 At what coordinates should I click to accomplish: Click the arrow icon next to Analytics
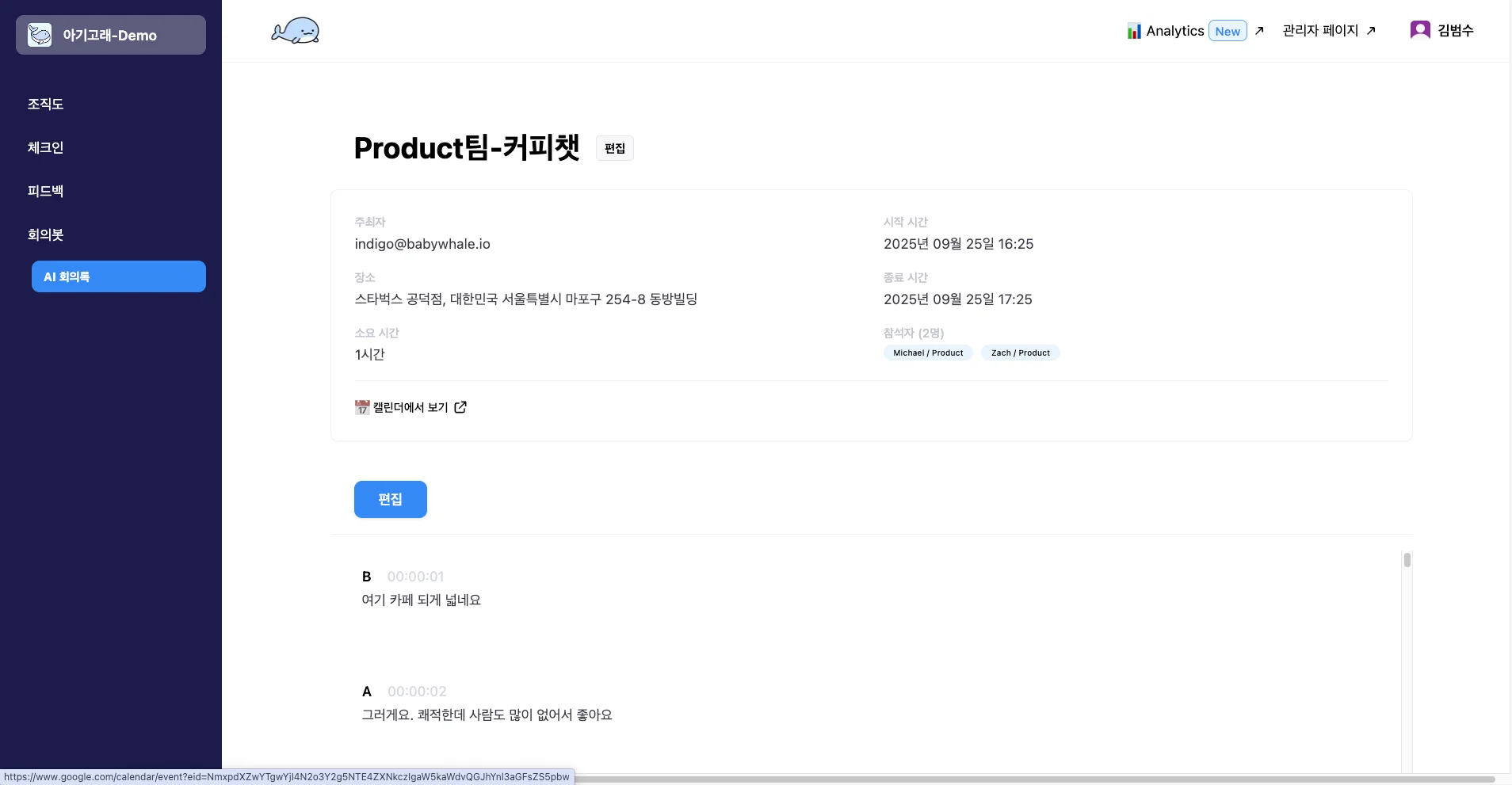(x=1259, y=30)
